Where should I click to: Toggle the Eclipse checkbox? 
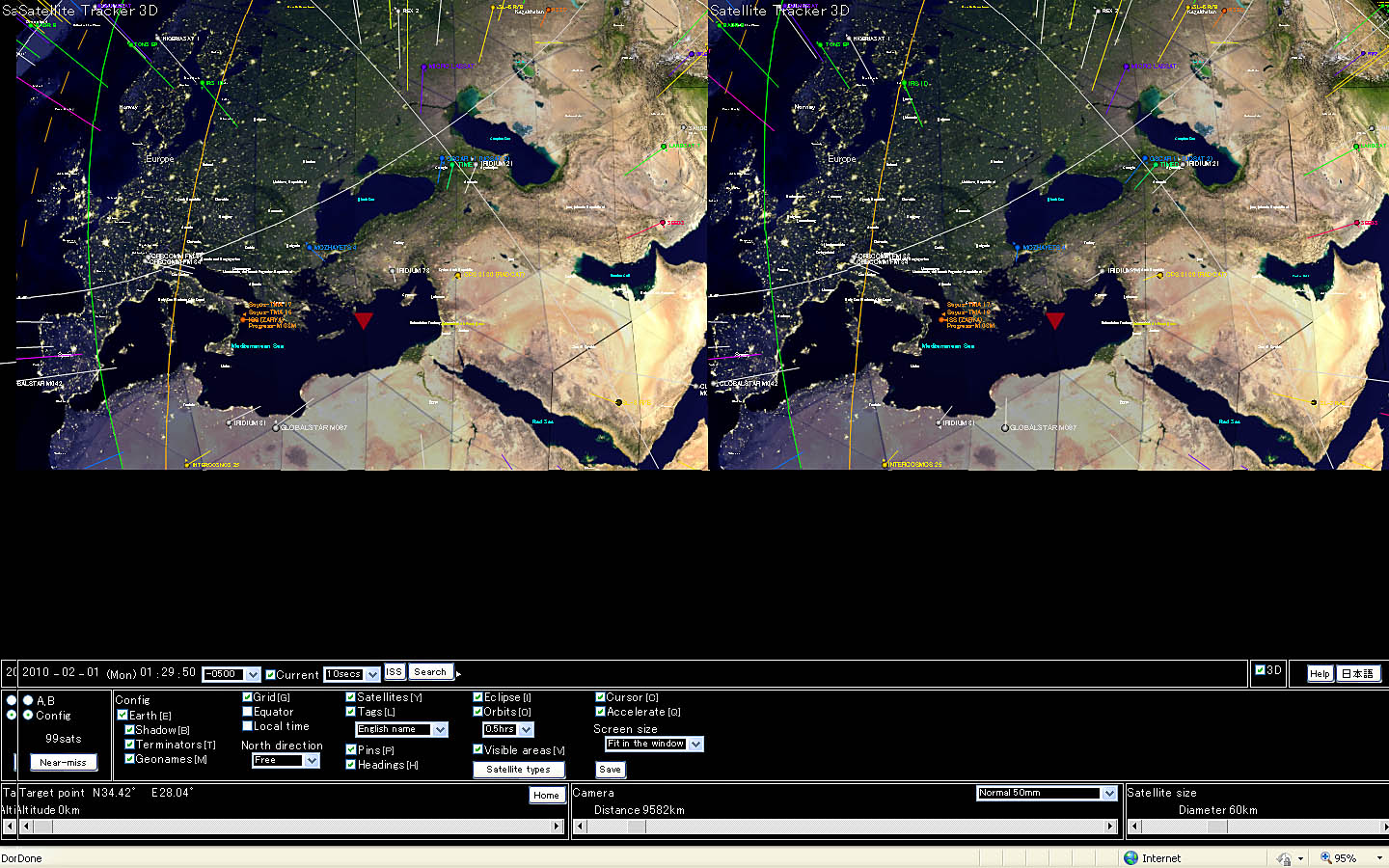click(477, 697)
